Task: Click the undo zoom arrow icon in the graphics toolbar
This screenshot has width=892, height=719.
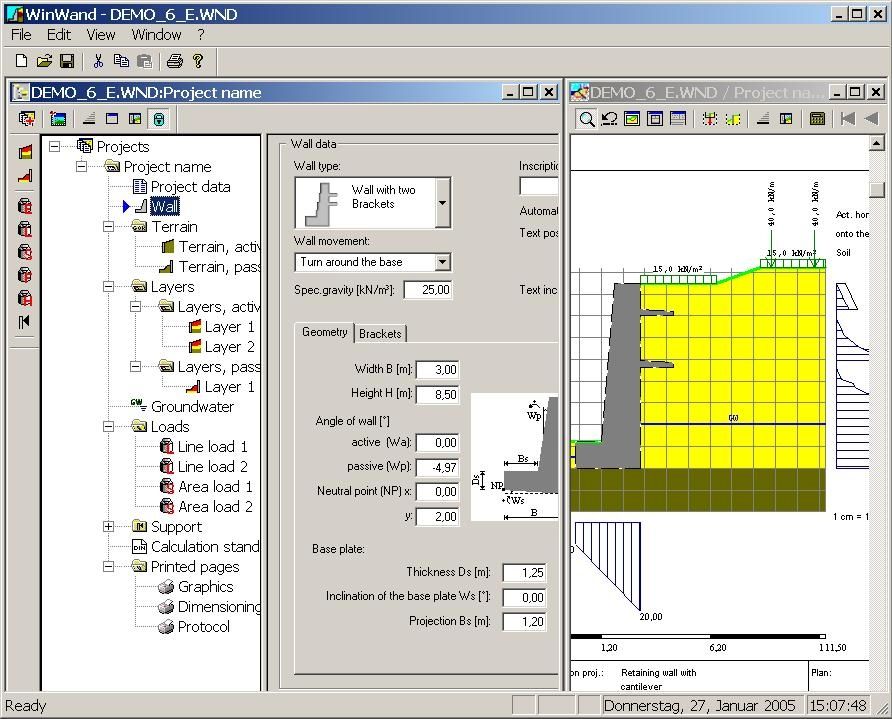Action: (609, 119)
